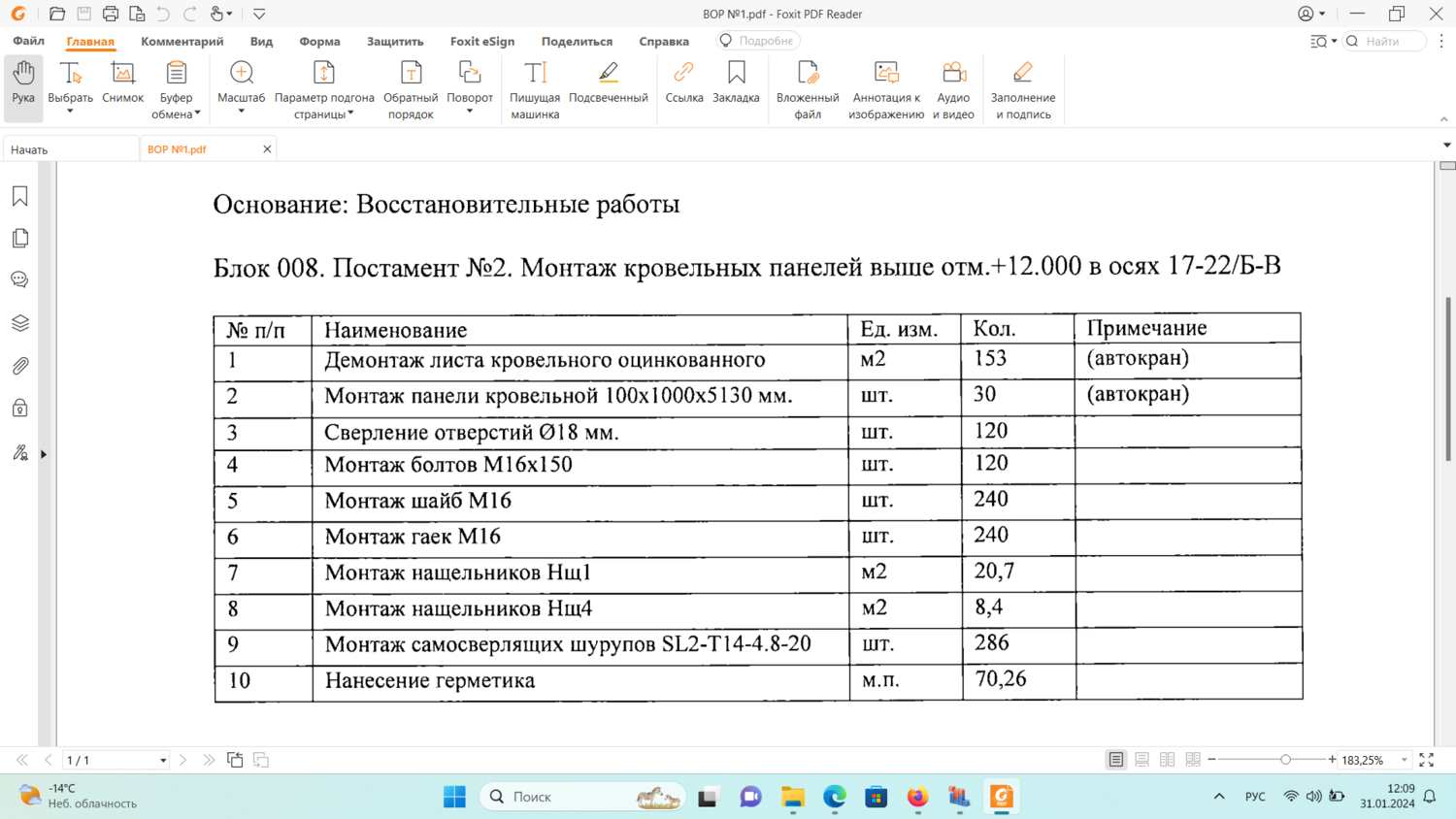This screenshot has width=1456, height=819.
Task: Open the Комментарий ribbon tab
Action: 182,42
